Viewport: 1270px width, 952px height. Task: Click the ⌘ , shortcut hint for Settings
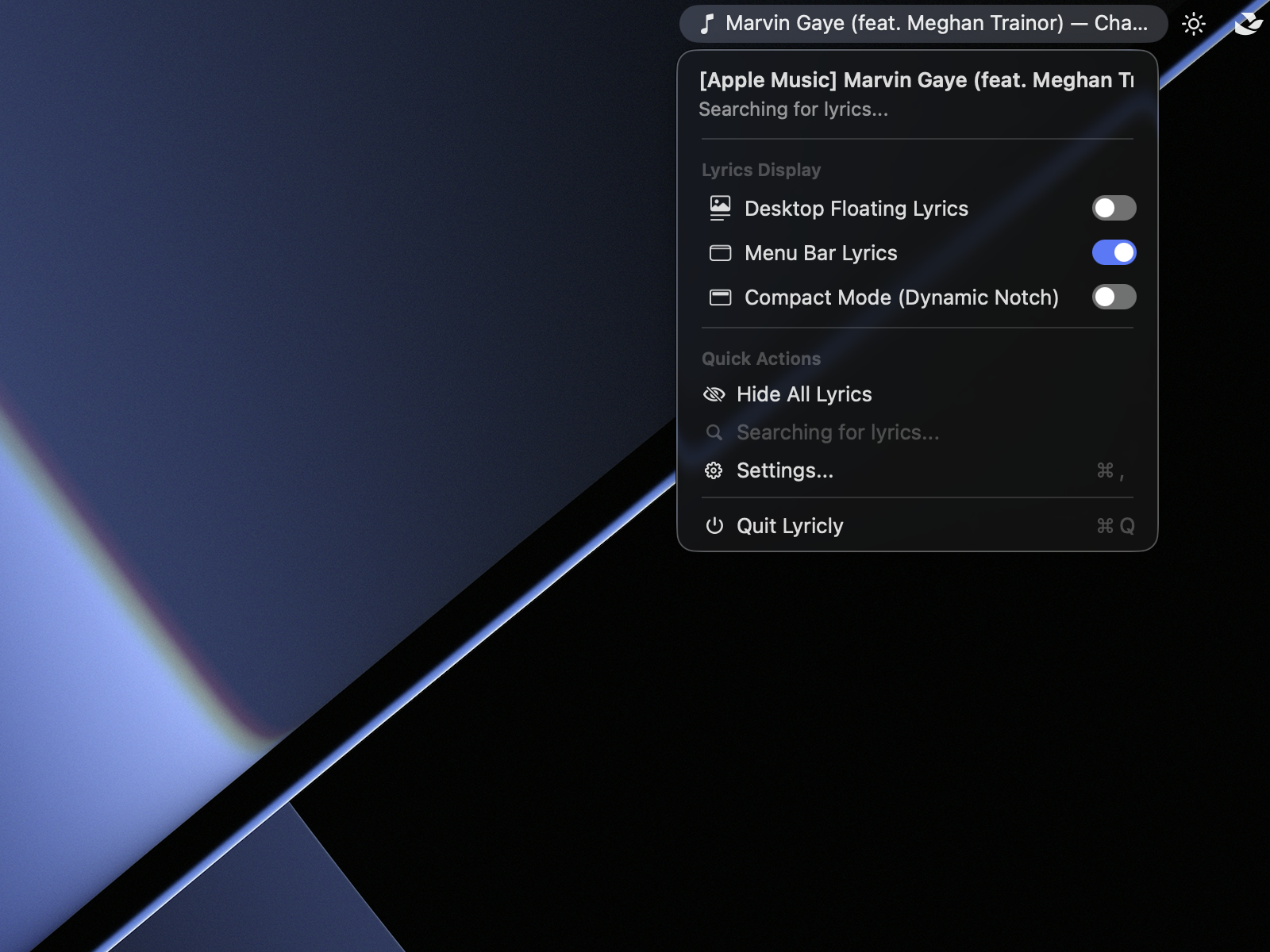click(x=1110, y=471)
